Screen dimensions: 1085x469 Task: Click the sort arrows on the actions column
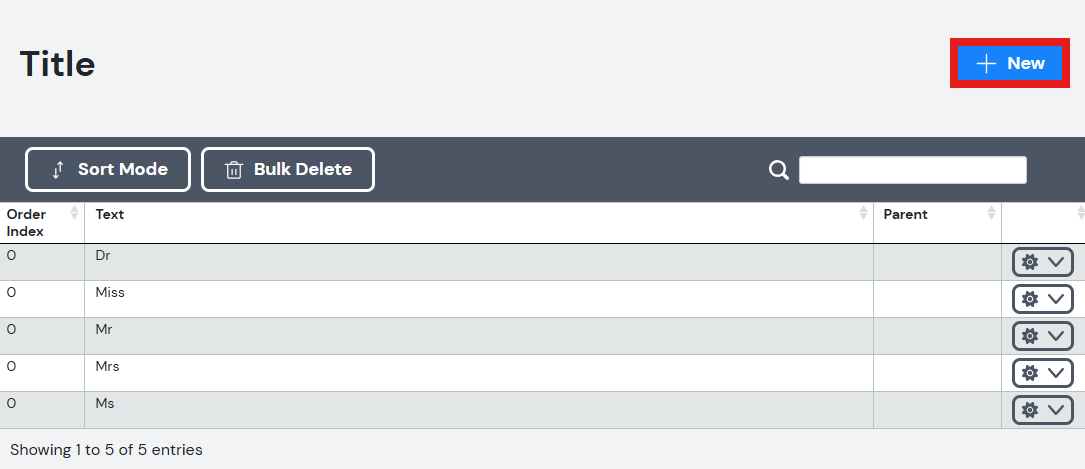[x=1080, y=213]
